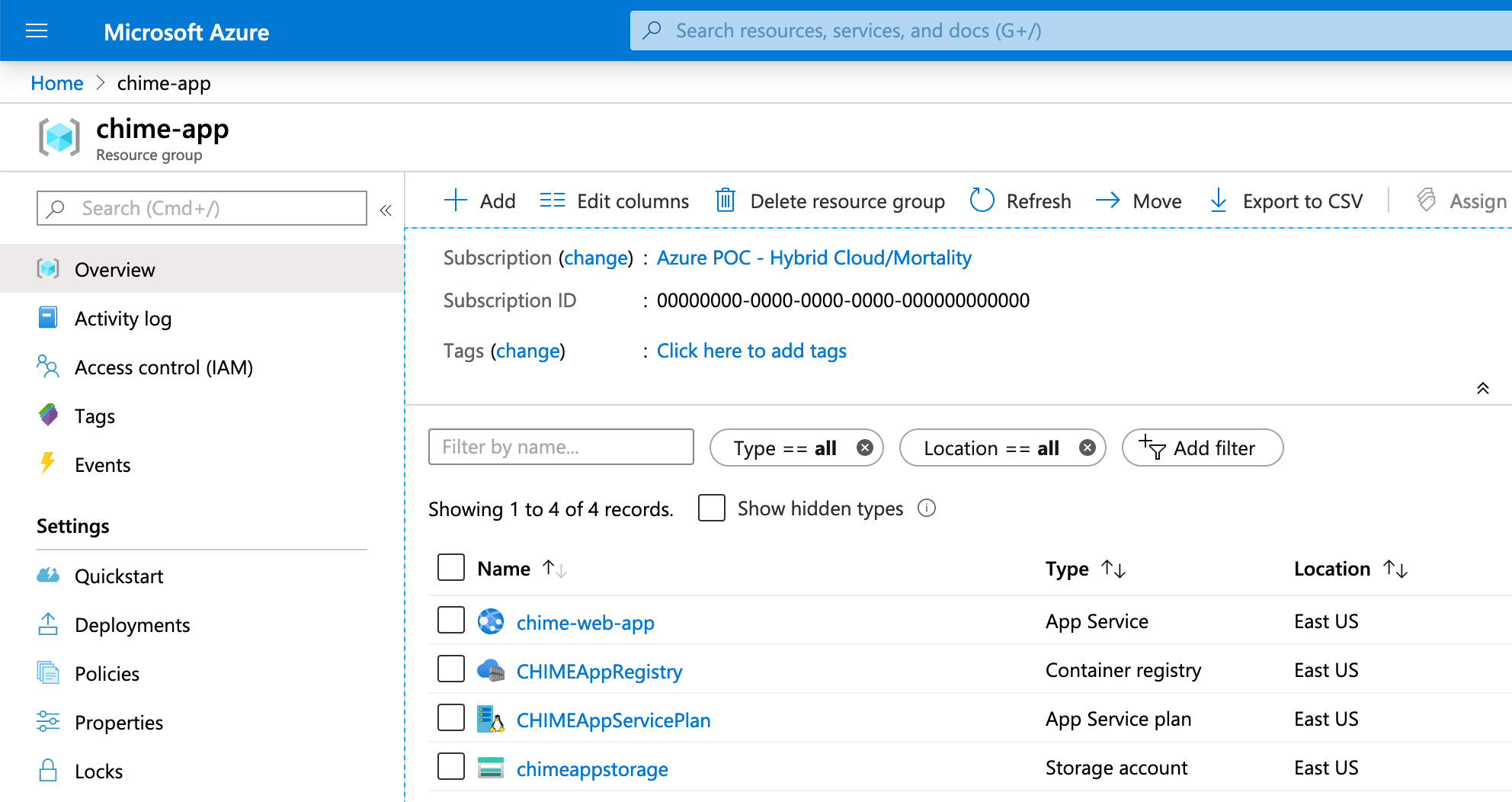
Task: Click the CHIMEAppServicePlan icon
Action: point(491,719)
